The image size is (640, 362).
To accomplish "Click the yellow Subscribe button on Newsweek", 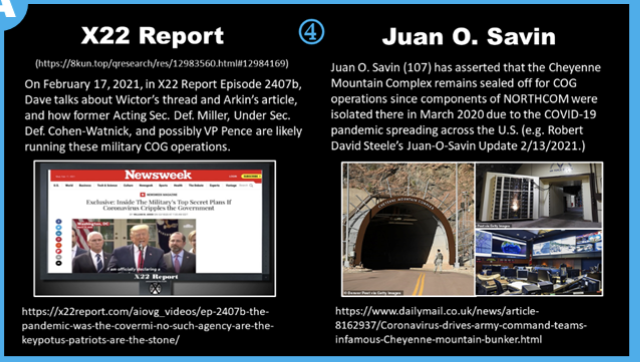I will [x=251, y=176].
